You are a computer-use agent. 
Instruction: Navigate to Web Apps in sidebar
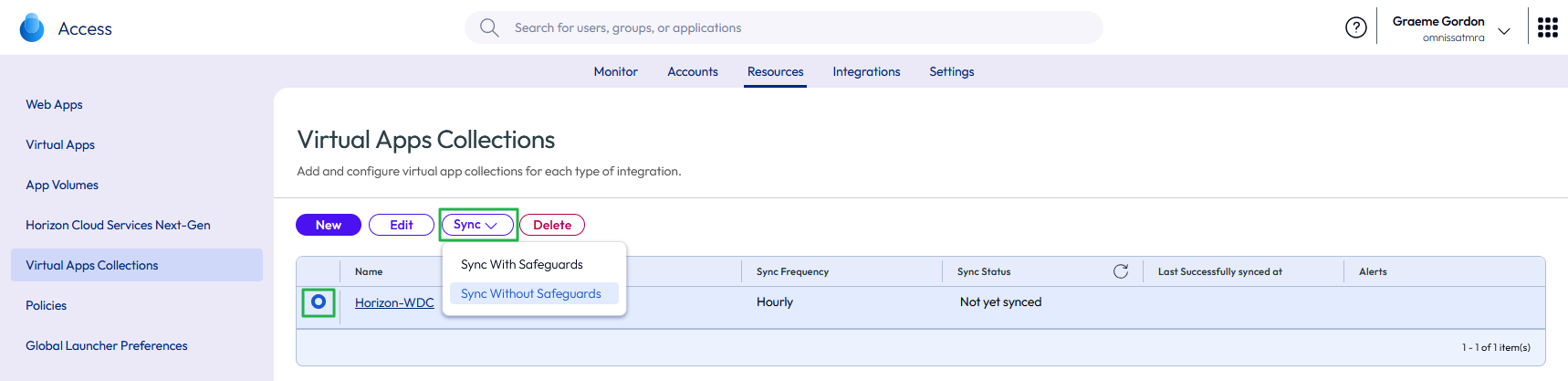(x=54, y=104)
